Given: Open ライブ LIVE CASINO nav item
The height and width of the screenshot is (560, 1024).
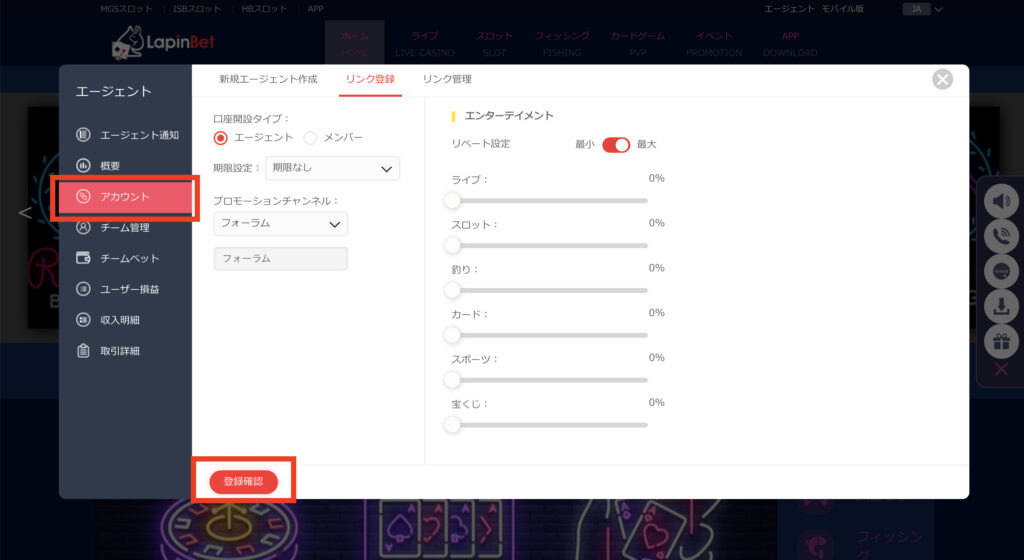Looking at the screenshot, I should click(x=424, y=43).
